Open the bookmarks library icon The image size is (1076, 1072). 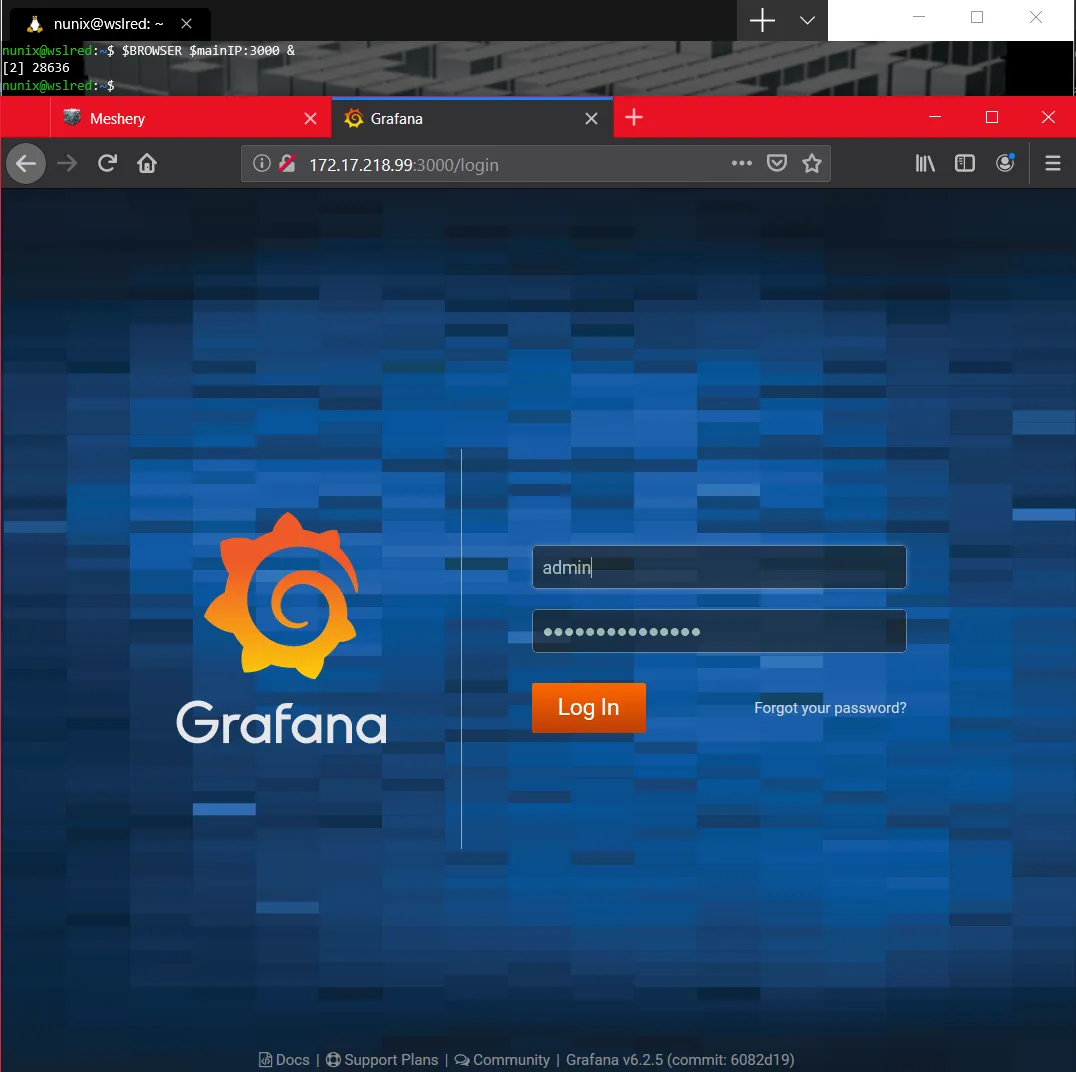pos(924,163)
